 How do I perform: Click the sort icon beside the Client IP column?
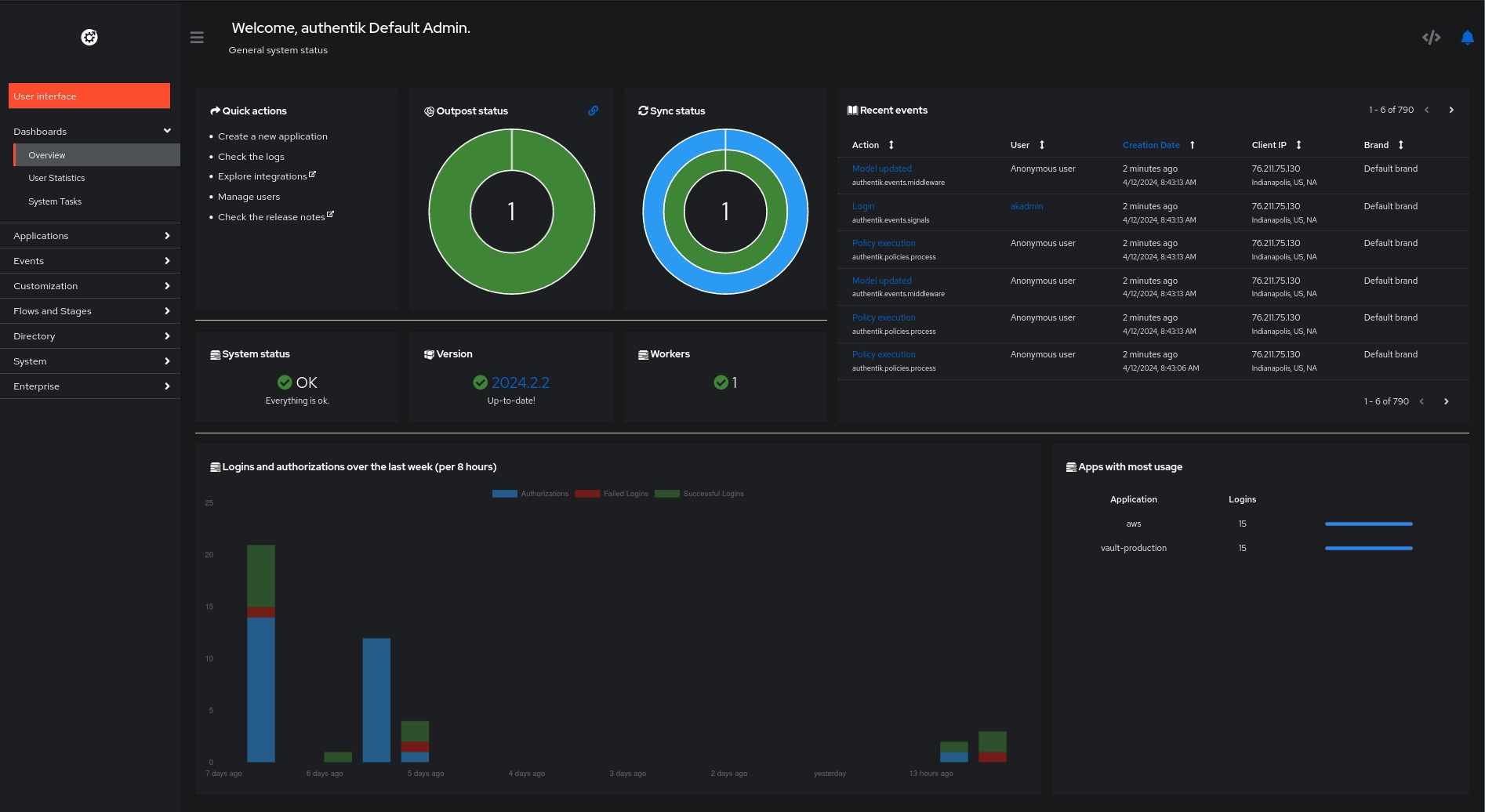point(1298,145)
